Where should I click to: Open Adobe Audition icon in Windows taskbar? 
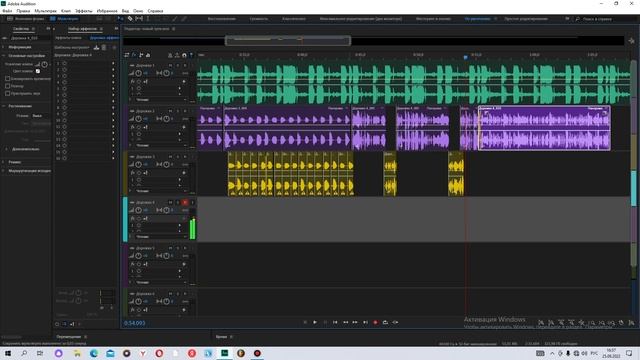point(224,353)
